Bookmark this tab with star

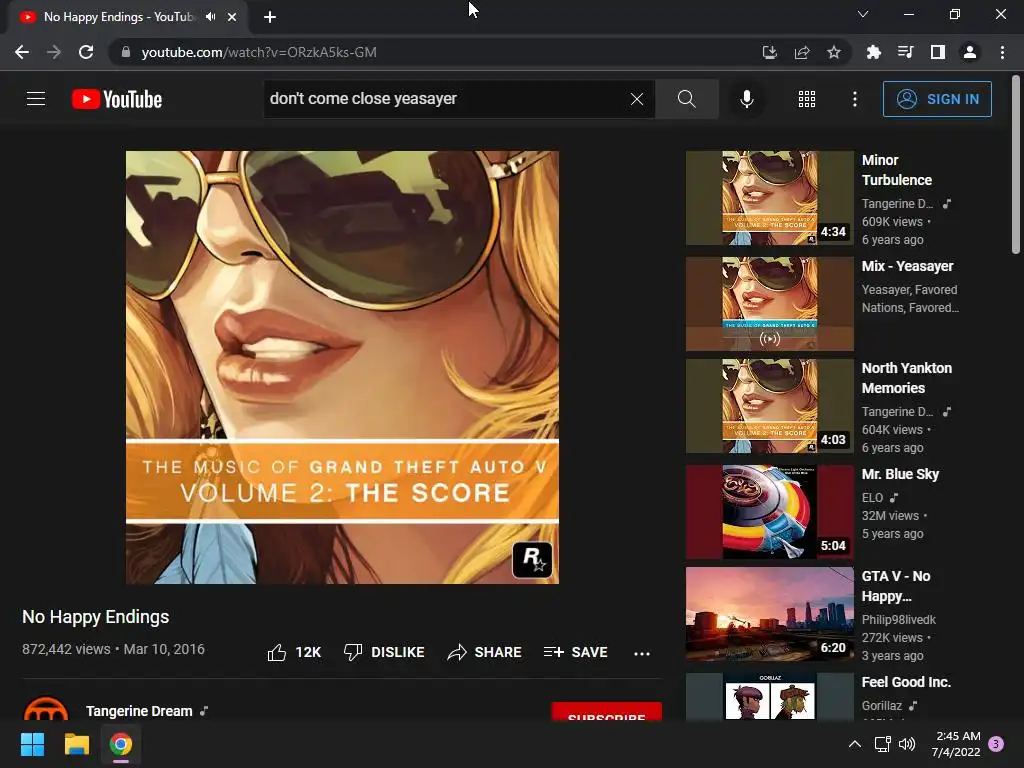tap(833, 52)
